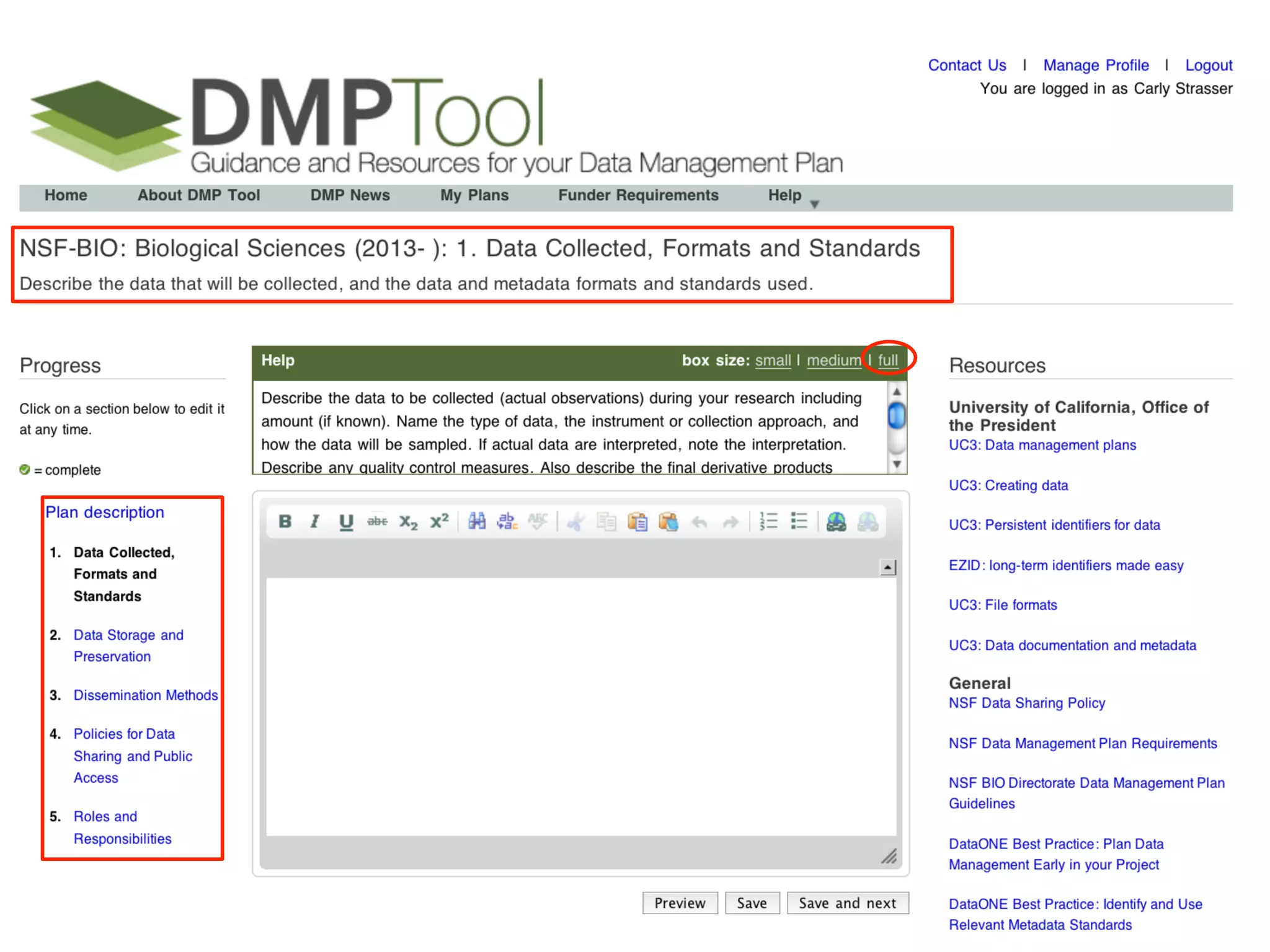Image resolution: width=1270 pixels, height=952 pixels.
Task: Click the Insert Link globe icon
Action: (836, 522)
